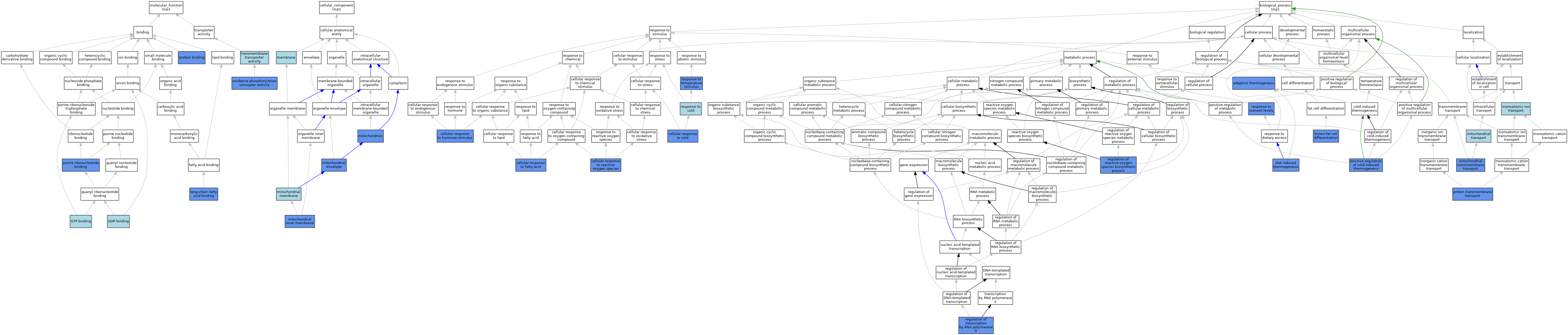The height and width of the screenshot is (335, 1568).
Task: Click the 'homeostatic process' node
Action: click(1323, 32)
